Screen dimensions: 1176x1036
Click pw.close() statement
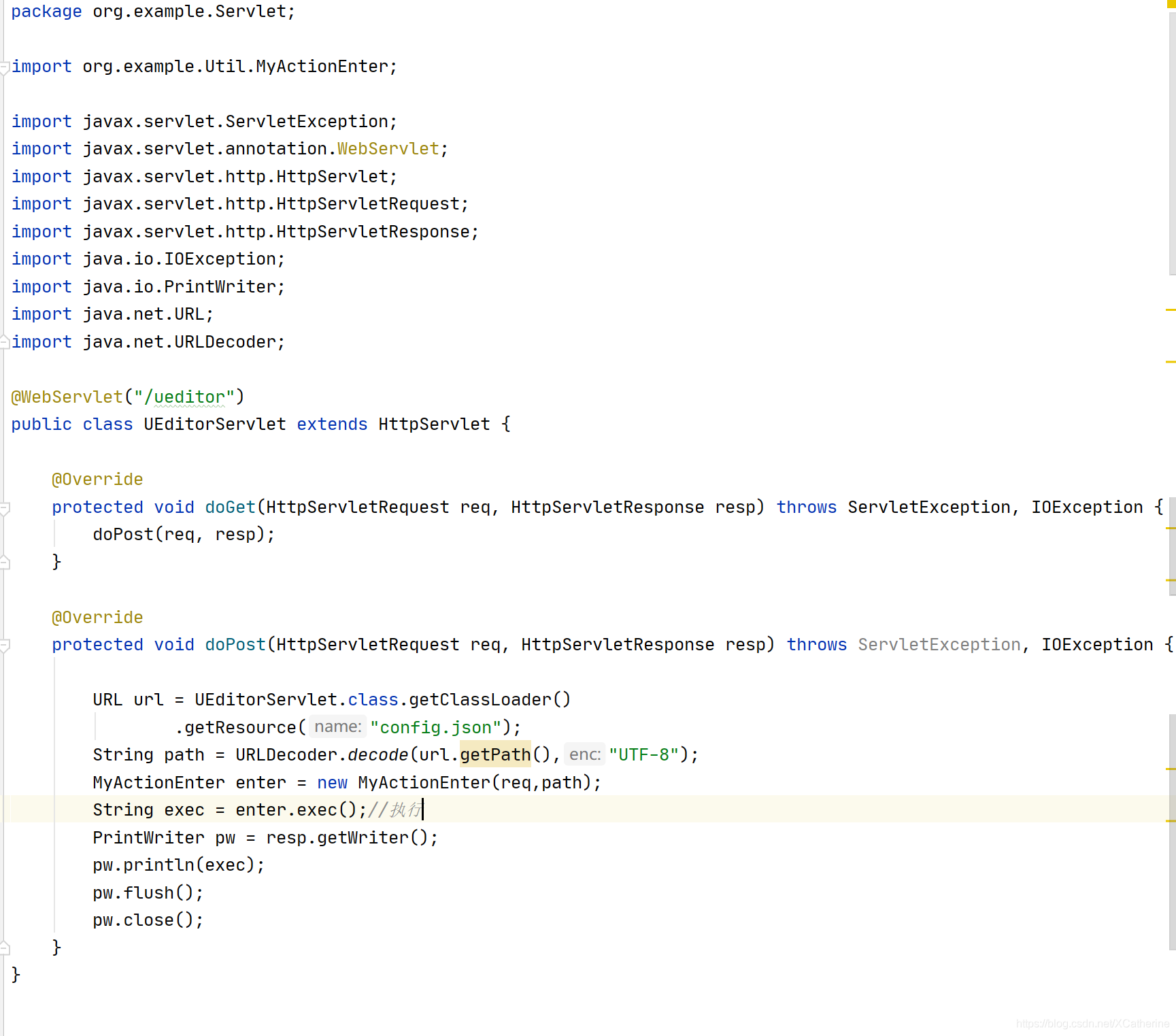(x=148, y=920)
